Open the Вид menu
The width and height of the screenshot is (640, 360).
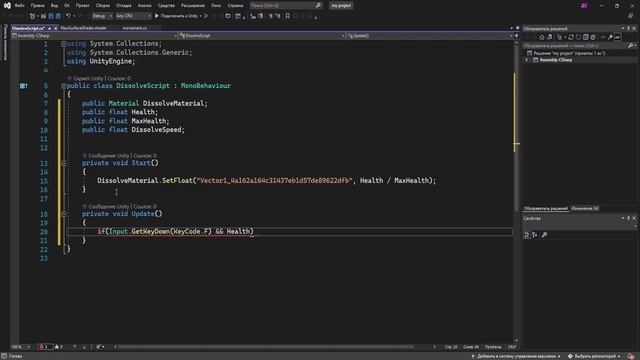(54, 6)
